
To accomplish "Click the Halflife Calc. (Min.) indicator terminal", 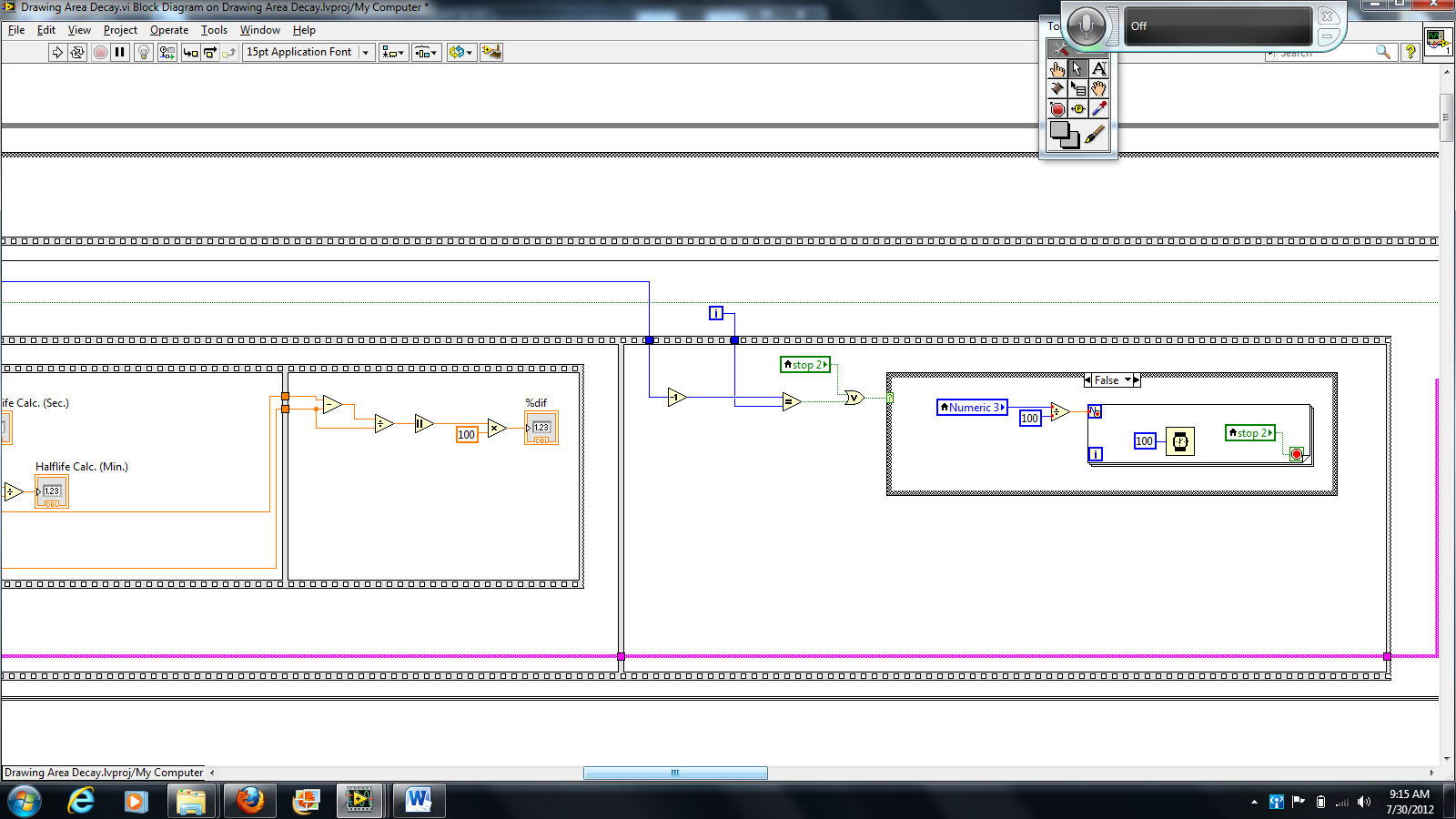I will (x=52, y=492).
